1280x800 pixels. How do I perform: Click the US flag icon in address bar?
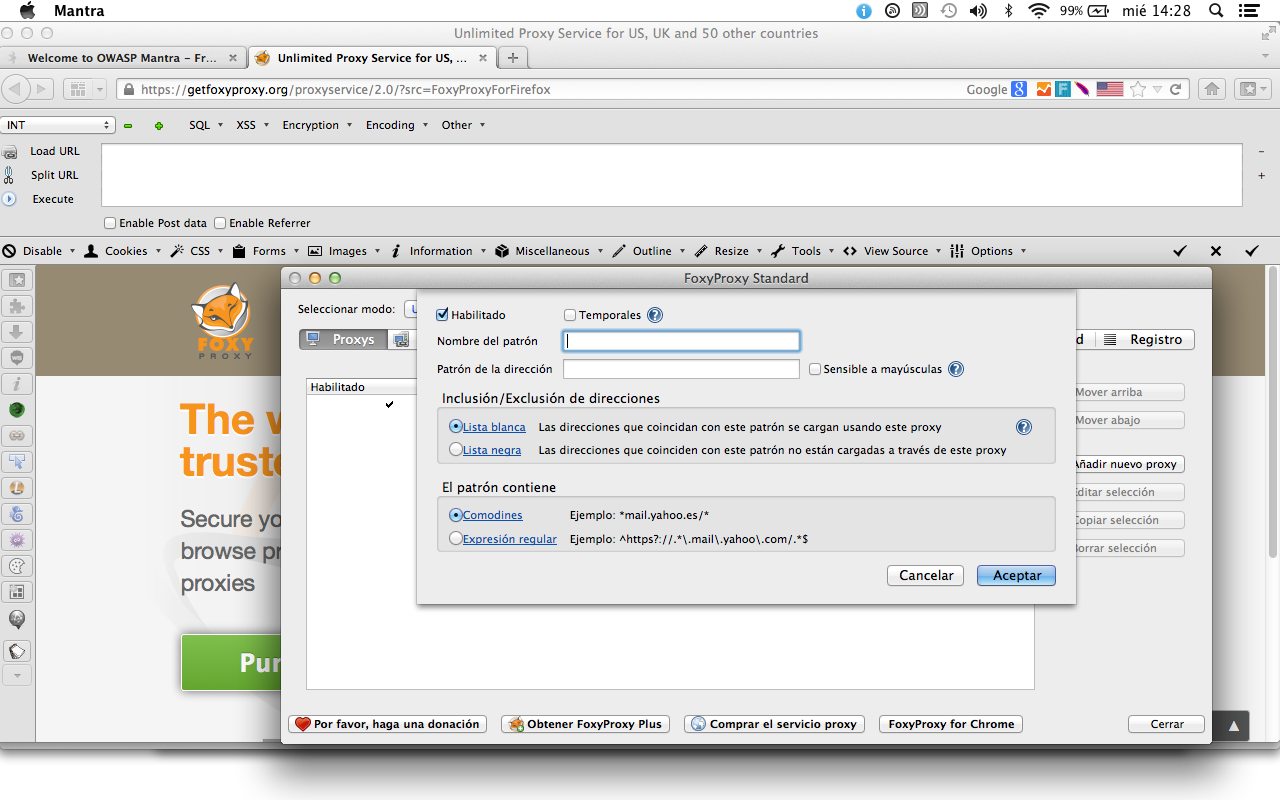click(x=1110, y=89)
